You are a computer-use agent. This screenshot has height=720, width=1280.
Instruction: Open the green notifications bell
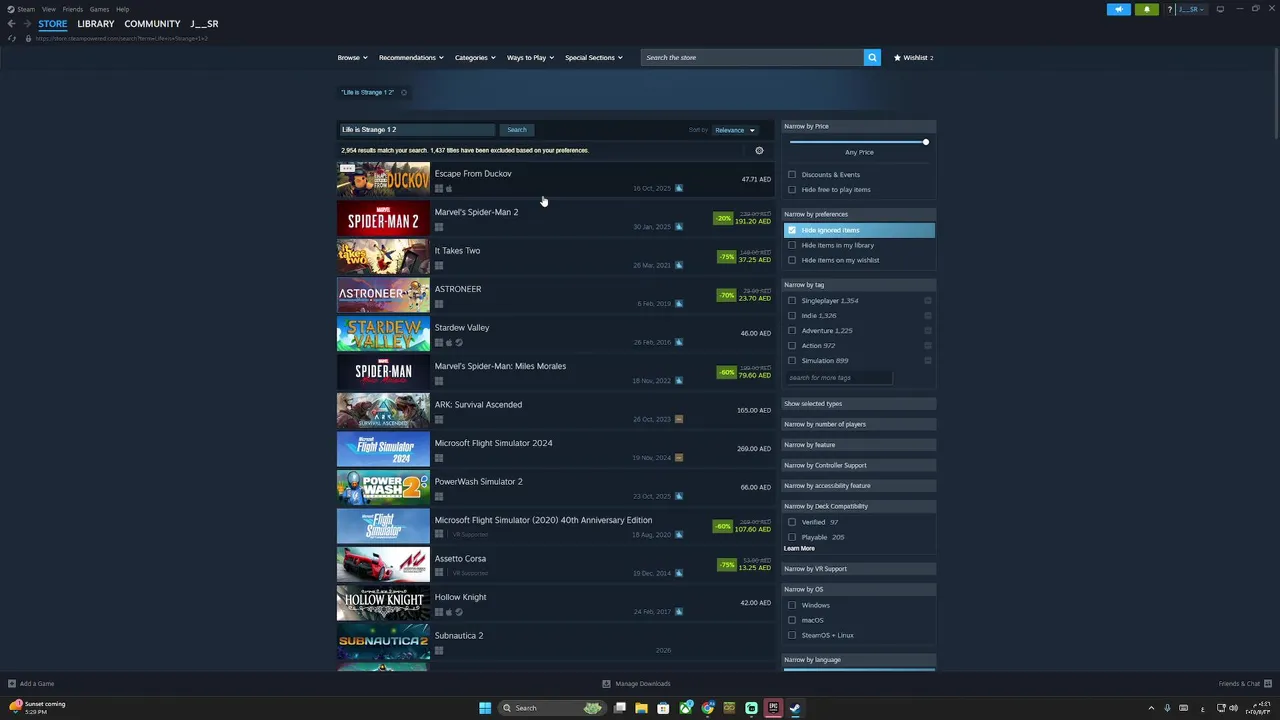click(1146, 9)
